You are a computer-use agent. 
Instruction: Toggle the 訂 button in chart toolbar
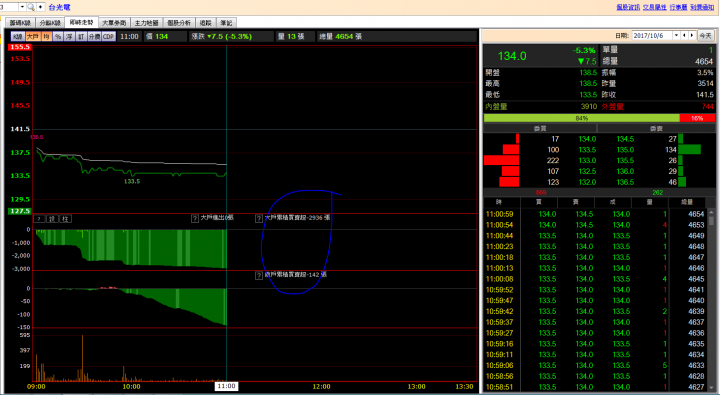[81, 36]
